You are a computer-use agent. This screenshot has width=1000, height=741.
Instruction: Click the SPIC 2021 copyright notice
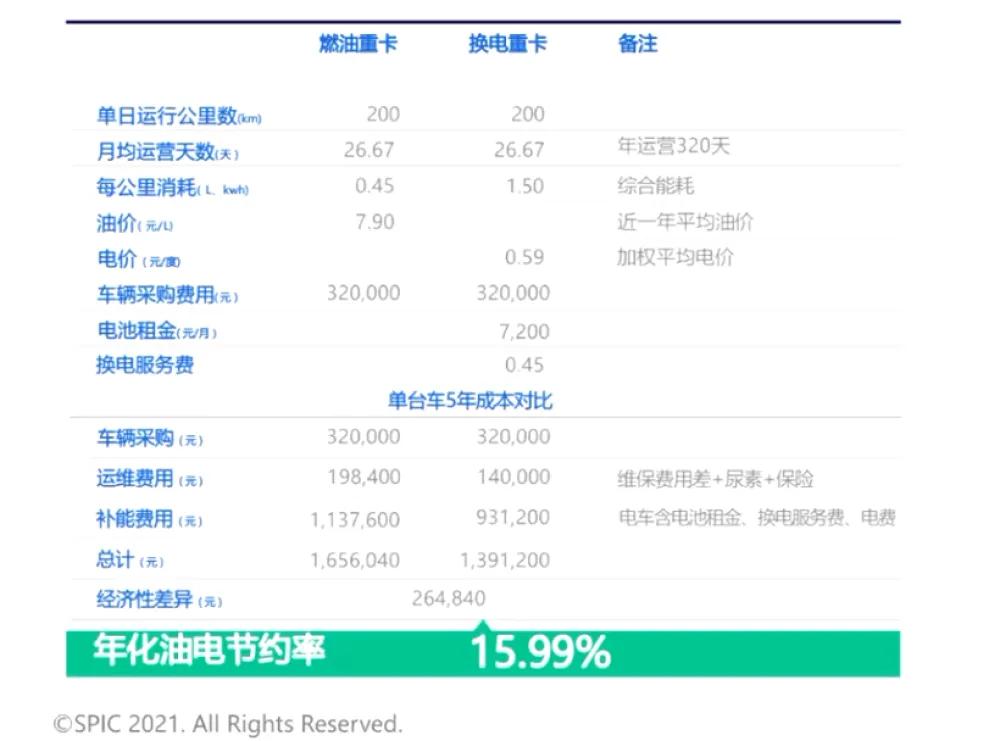pos(227,723)
